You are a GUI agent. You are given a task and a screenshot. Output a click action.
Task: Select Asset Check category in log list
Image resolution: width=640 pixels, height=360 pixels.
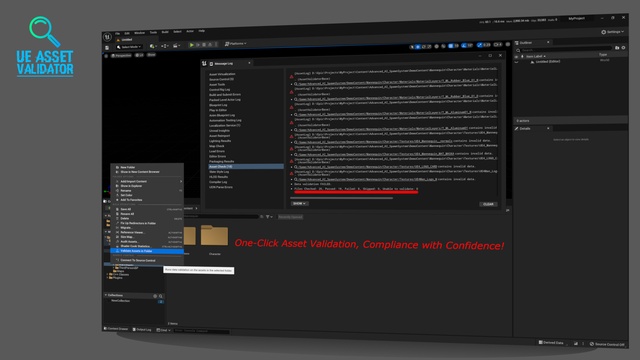tap(246, 167)
